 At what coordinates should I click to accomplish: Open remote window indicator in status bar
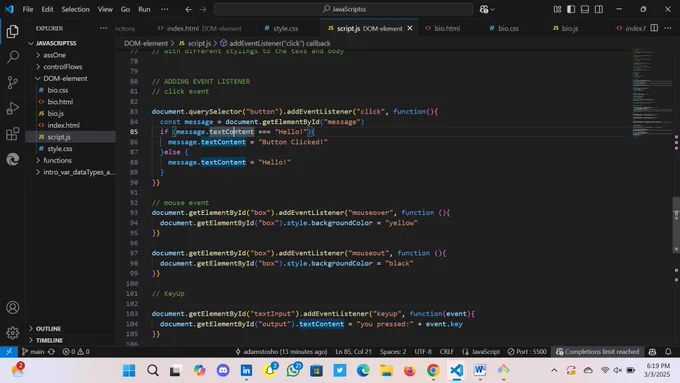(x=9, y=351)
